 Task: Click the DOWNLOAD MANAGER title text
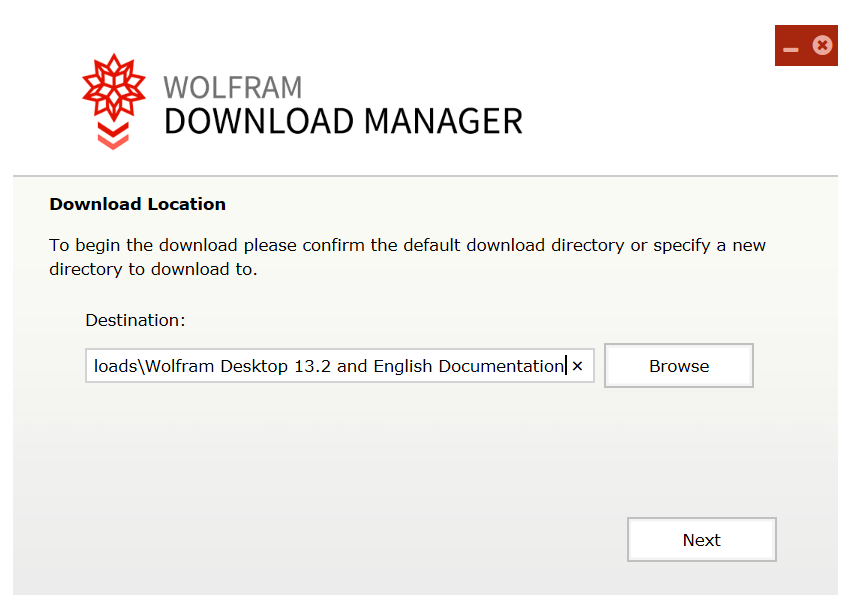343,121
